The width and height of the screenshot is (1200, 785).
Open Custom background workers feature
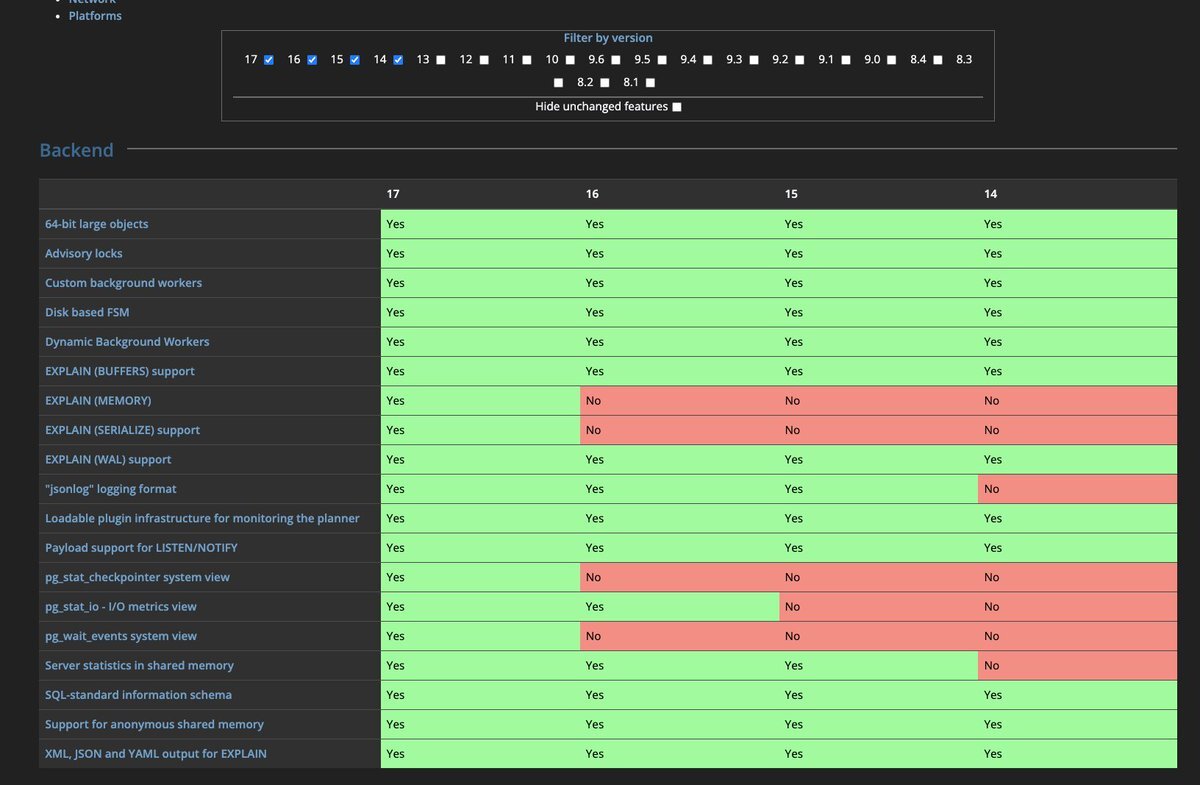pyautogui.click(x=123, y=283)
